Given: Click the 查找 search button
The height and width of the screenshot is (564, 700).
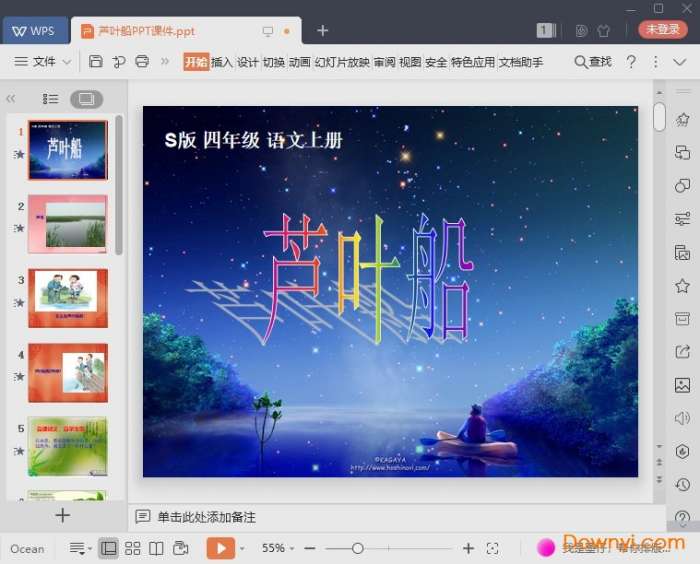Looking at the screenshot, I should click(x=593, y=62).
